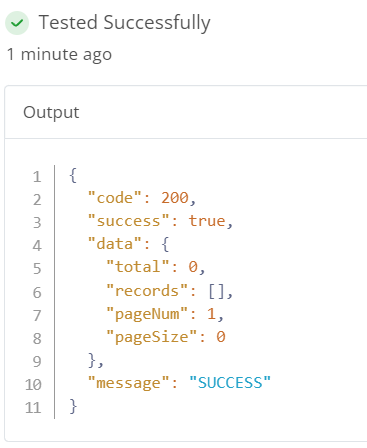Select the Output panel header
Viewport: 367px width, 448px height.
pos(186,112)
